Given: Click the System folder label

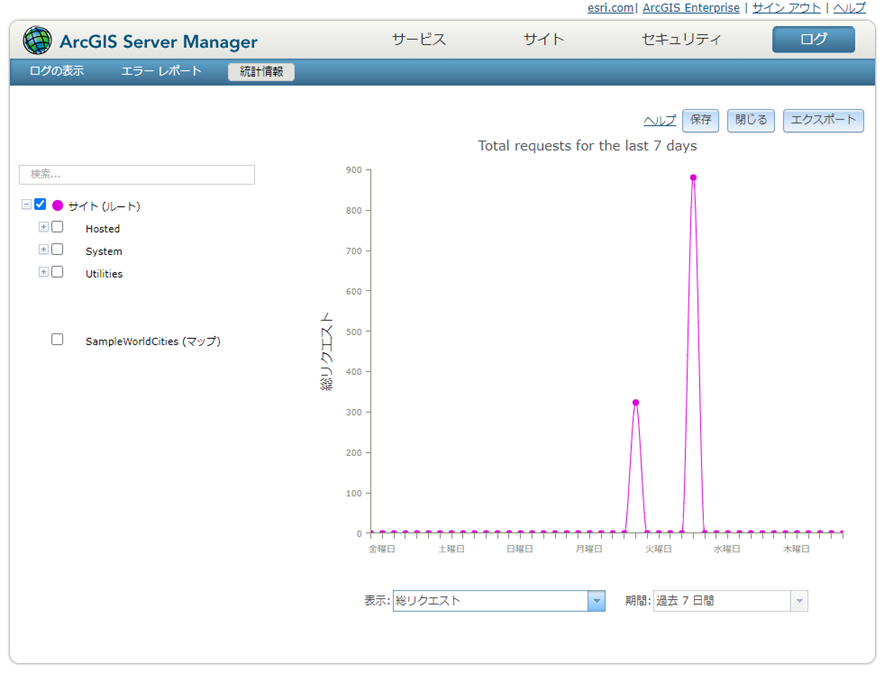Looking at the screenshot, I should (x=104, y=251).
